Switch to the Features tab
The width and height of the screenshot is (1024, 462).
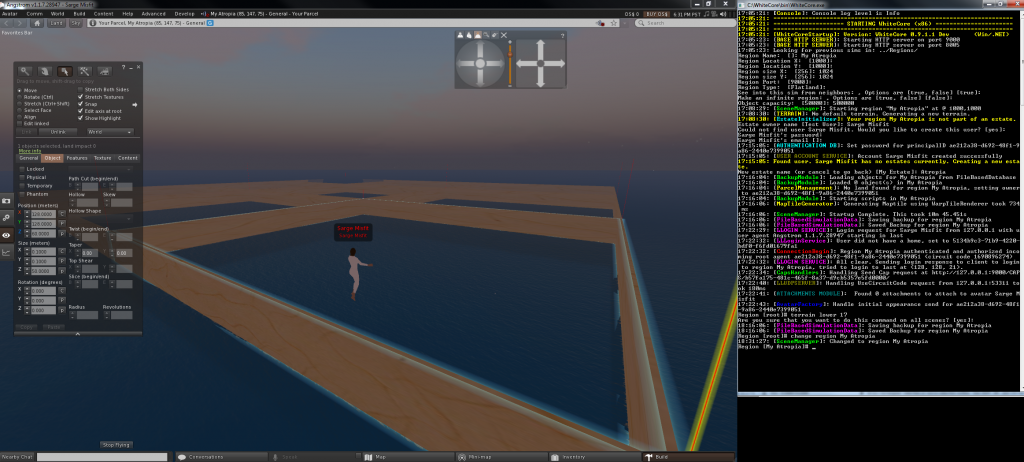pos(77,158)
